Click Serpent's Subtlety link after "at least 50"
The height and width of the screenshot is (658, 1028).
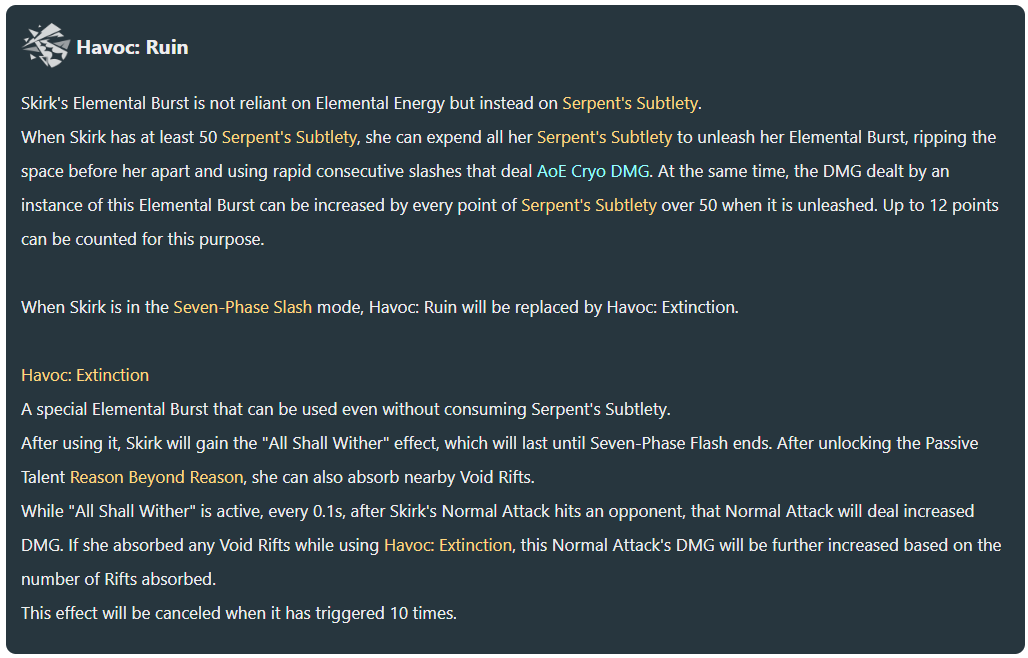pyautogui.click(x=289, y=138)
